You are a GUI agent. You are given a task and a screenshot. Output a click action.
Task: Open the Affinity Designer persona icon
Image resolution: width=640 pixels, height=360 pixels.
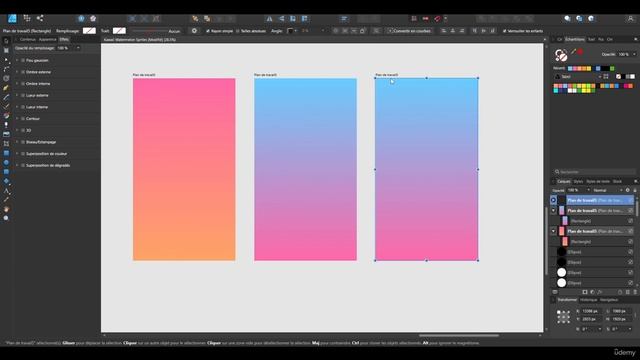coord(12,18)
